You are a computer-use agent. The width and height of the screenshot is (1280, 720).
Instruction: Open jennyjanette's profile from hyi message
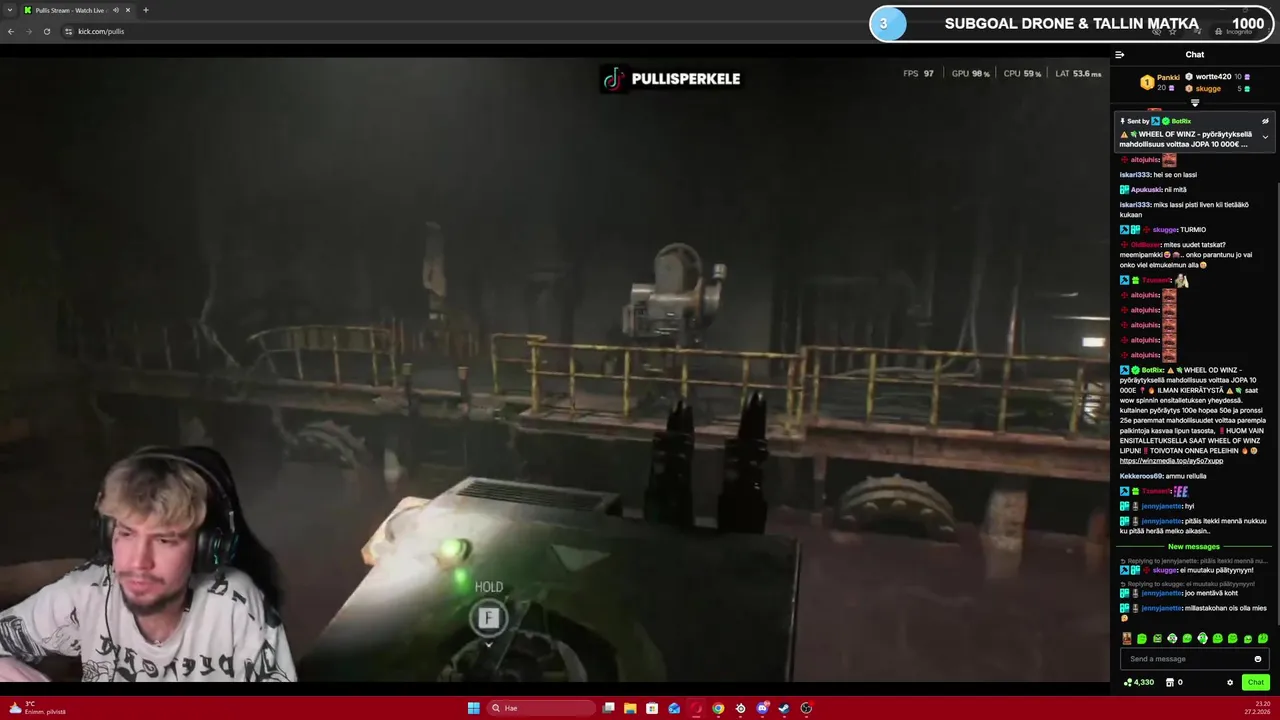point(1161,506)
